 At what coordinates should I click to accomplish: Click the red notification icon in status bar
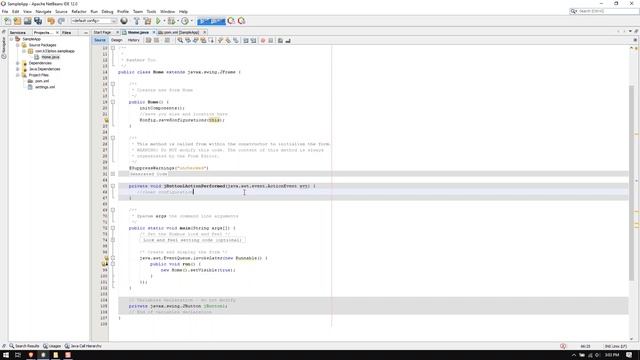[x=563, y=346]
